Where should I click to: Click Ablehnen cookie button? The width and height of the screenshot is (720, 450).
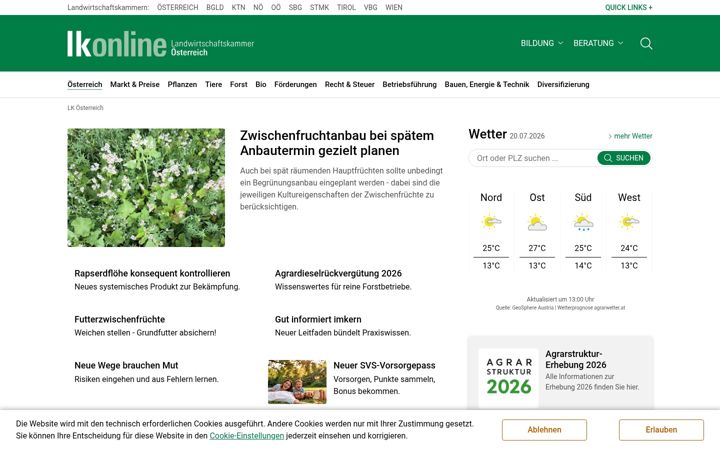tap(544, 430)
